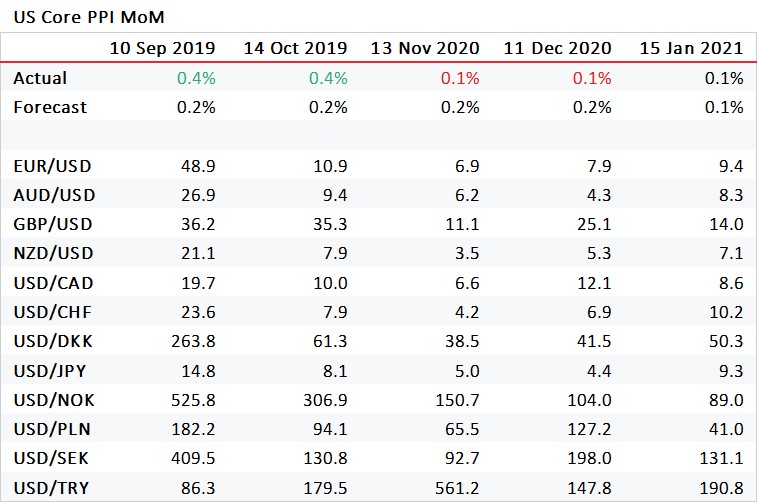Select the EUR/USD row label
The width and height of the screenshot is (758, 503).
click(52, 166)
